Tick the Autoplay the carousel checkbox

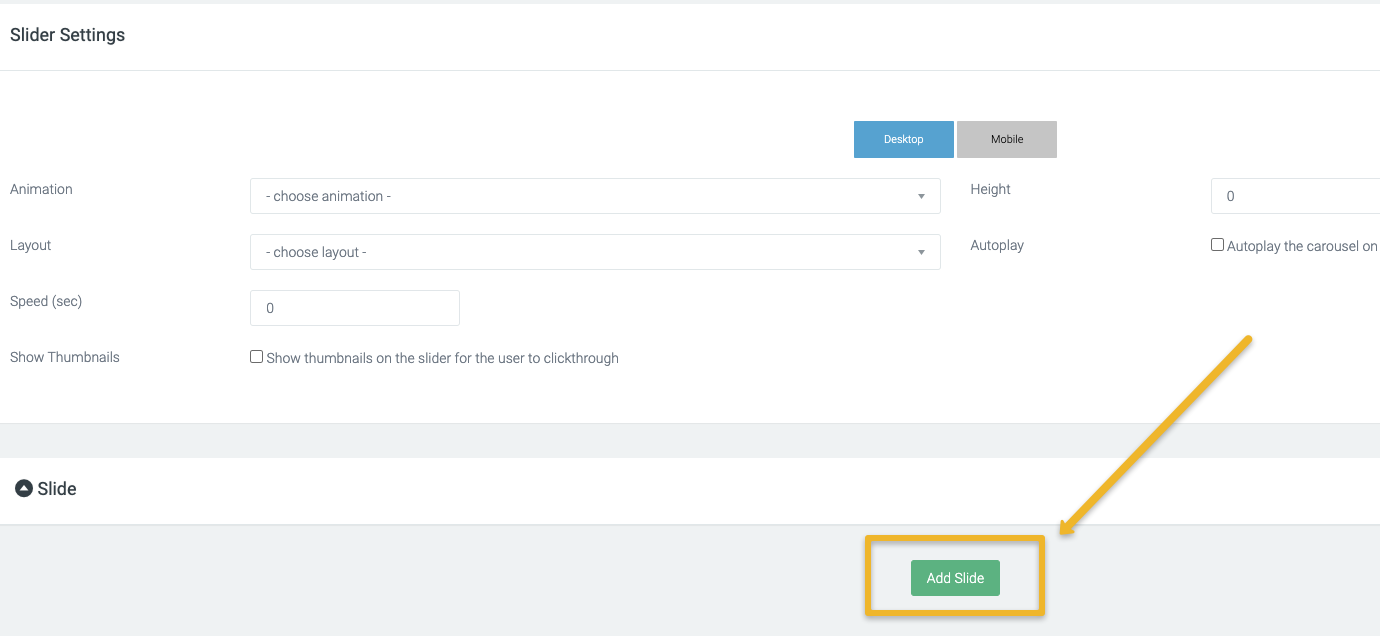pyautogui.click(x=1217, y=245)
